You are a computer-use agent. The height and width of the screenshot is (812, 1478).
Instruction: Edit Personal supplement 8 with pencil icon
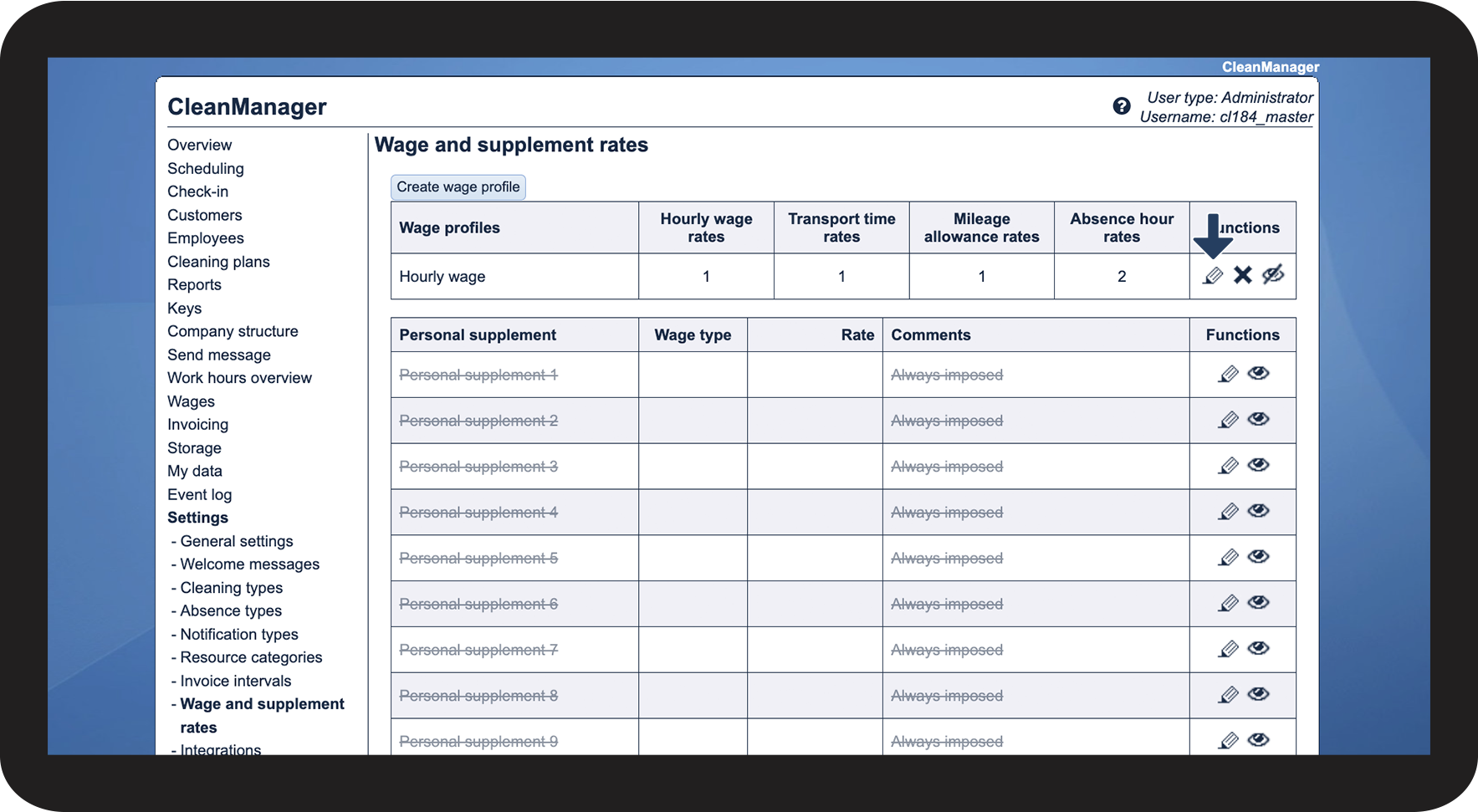click(1228, 695)
